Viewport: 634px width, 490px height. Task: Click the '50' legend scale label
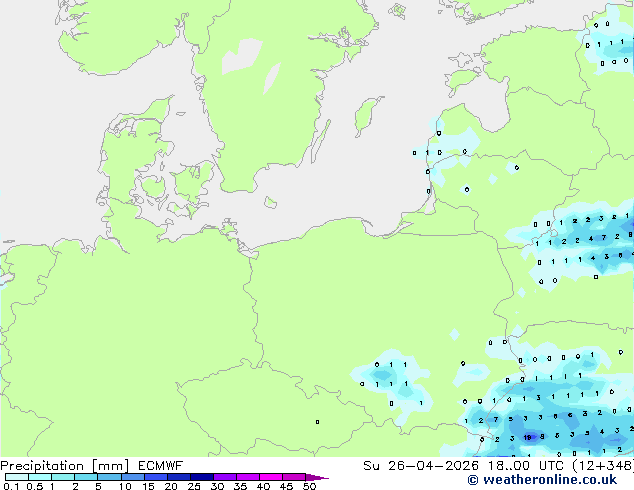310,486
